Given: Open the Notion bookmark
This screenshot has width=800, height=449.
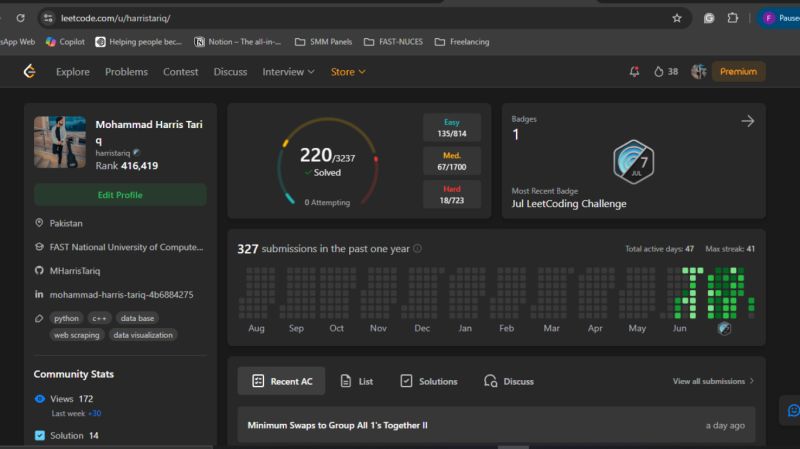Looking at the screenshot, I should [x=237, y=42].
